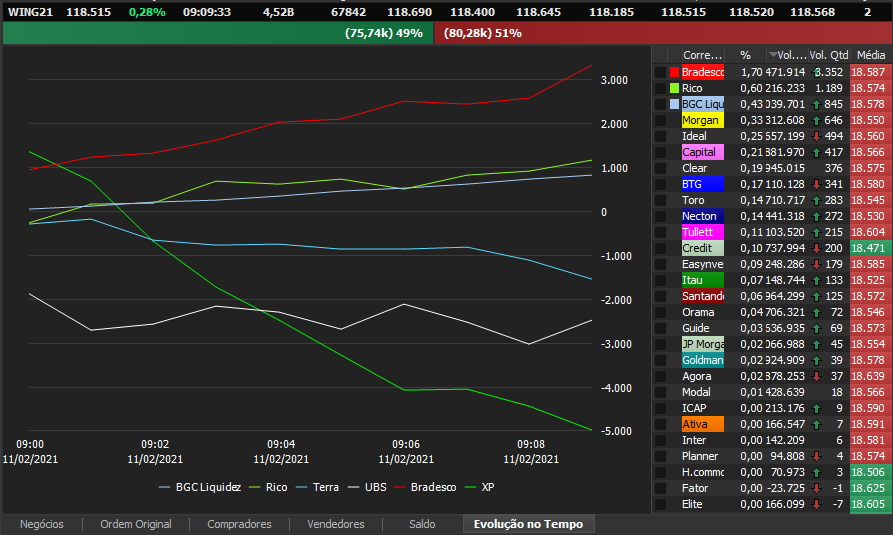
Task: Click the green up arrow in Necton row
Action: click(816, 216)
